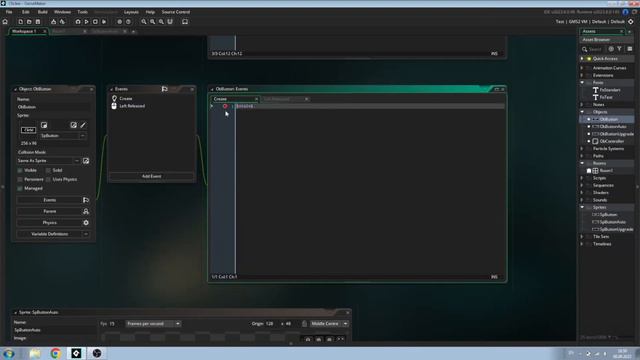640x360 pixels.
Task: Select Room1 in Asset Browser
Action: tap(606, 171)
